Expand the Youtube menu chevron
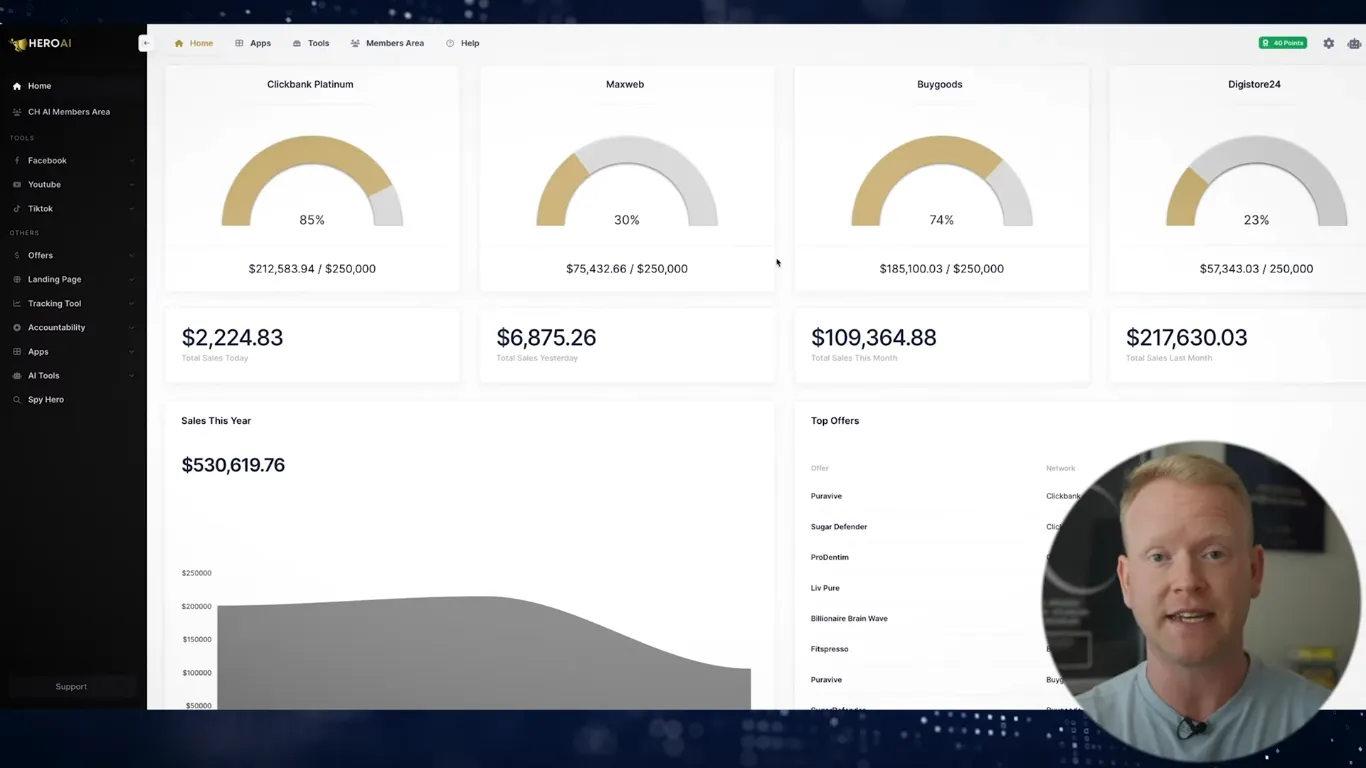 [x=132, y=184]
